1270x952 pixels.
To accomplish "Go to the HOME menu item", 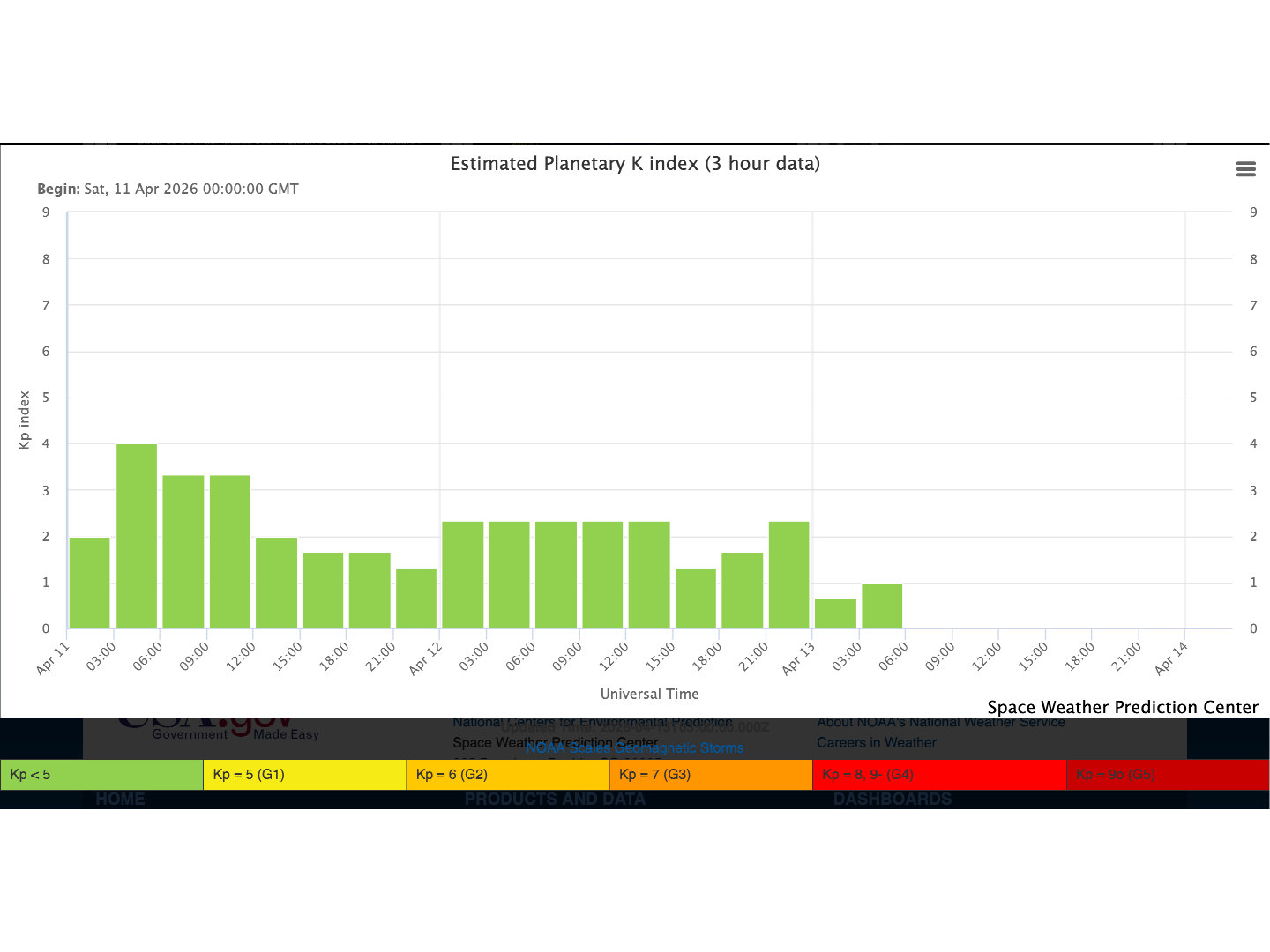I will (x=120, y=800).
